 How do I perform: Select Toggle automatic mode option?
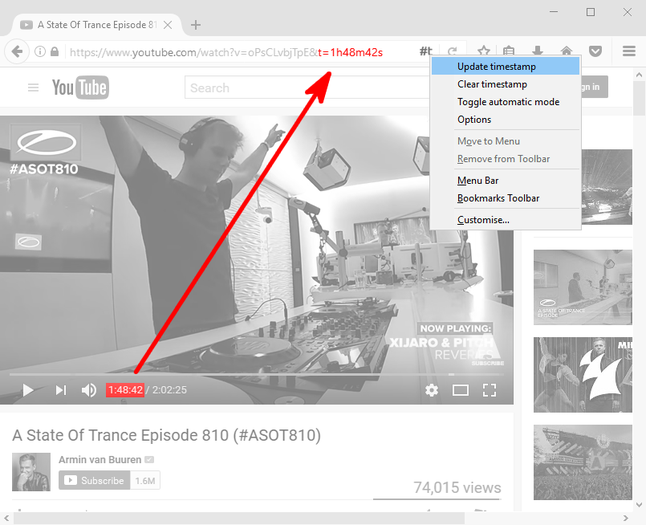point(508,102)
